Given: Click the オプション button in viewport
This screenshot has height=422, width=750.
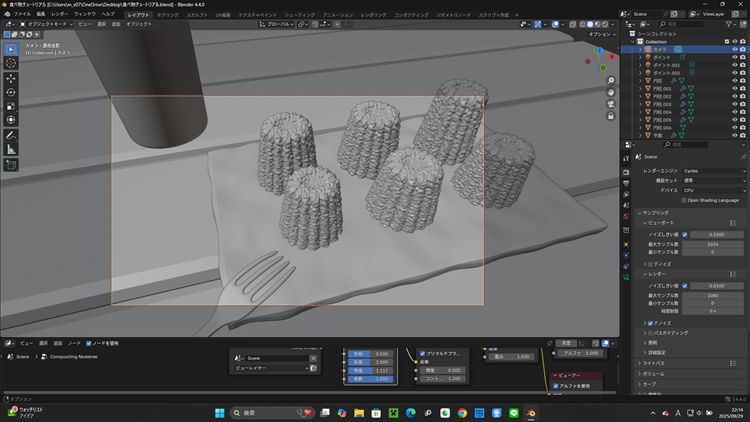Looking at the screenshot, I should click(x=600, y=33).
